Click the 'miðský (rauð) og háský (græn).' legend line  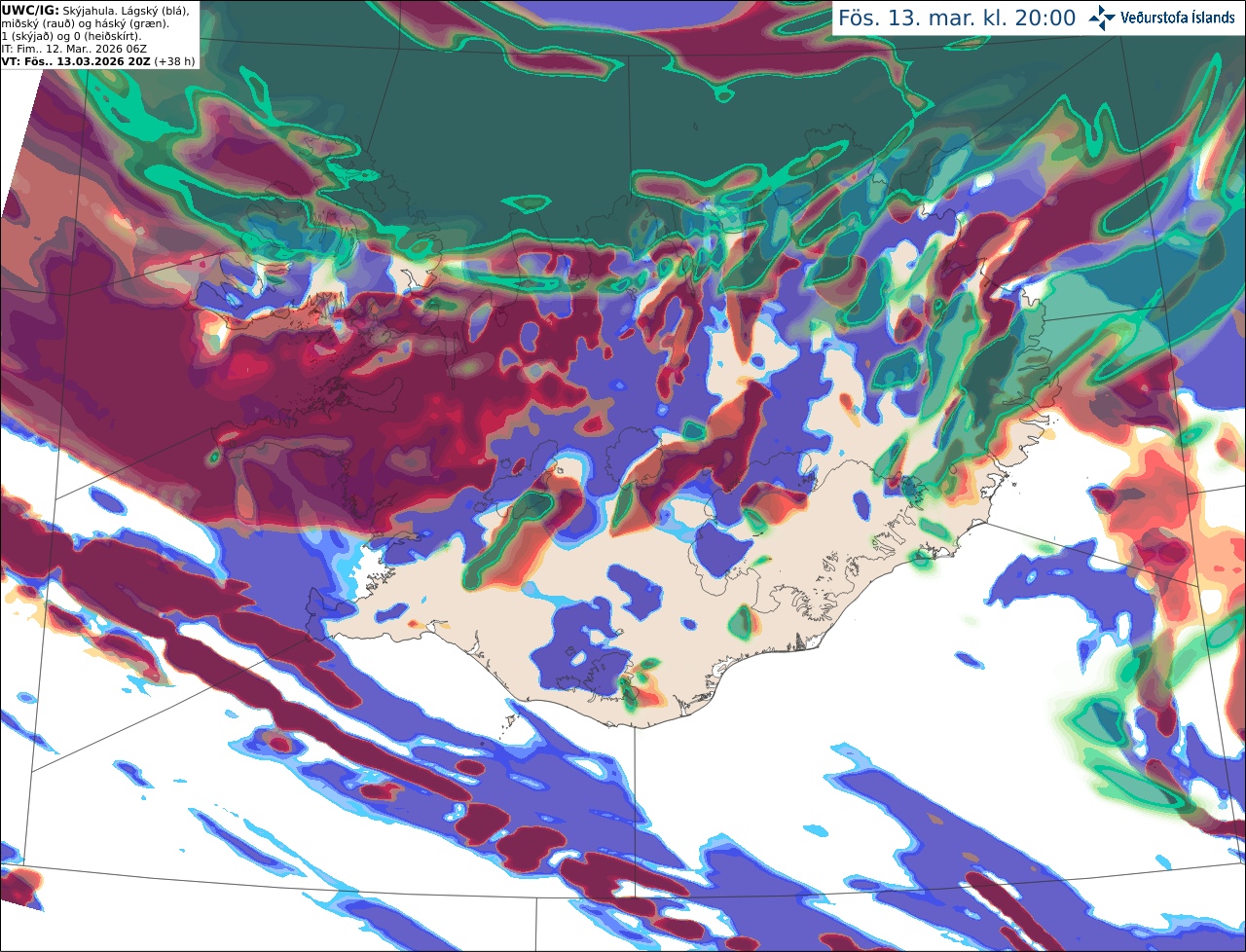85,23
